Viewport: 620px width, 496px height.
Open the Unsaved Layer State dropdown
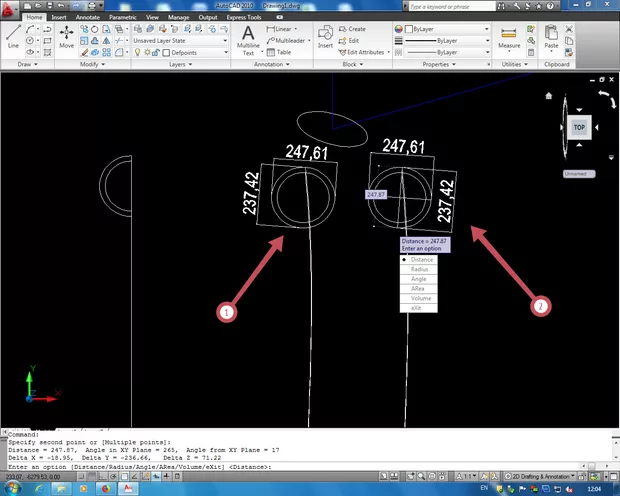tap(179, 41)
